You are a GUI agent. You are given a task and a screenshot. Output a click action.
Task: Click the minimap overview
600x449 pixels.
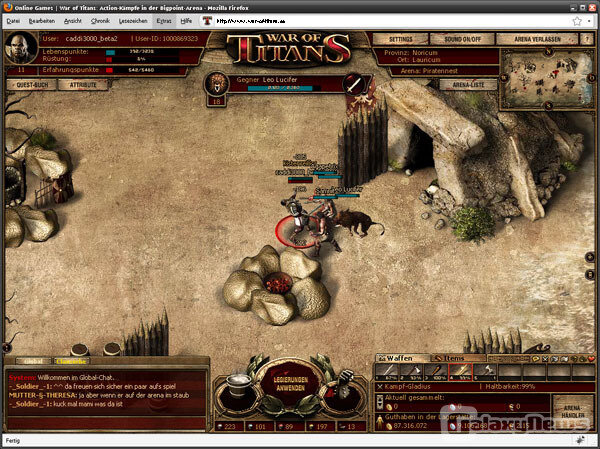tap(548, 79)
